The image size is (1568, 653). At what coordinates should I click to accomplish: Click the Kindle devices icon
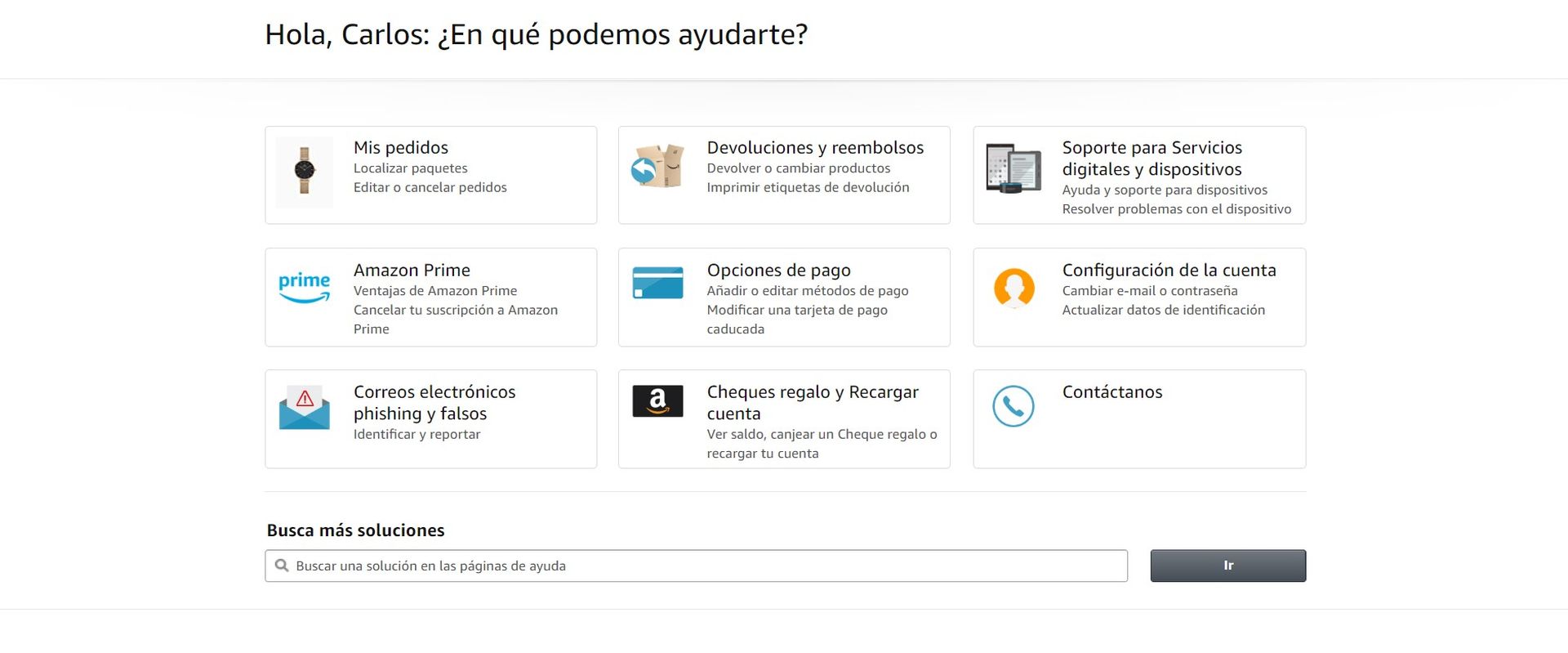click(1013, 168)
